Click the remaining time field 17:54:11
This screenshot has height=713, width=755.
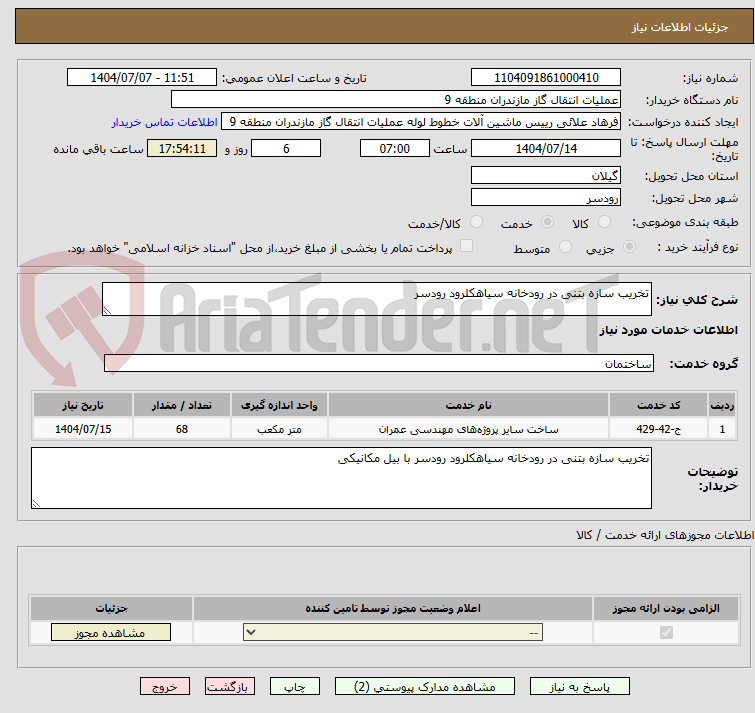(x=182, y=148)
